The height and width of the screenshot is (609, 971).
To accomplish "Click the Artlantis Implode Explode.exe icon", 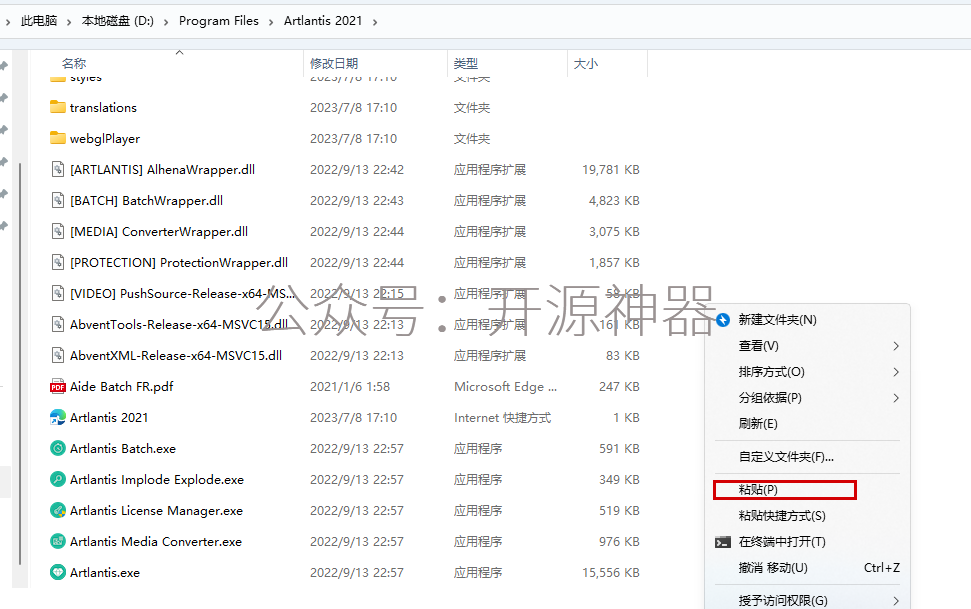I will coord(58,479).
